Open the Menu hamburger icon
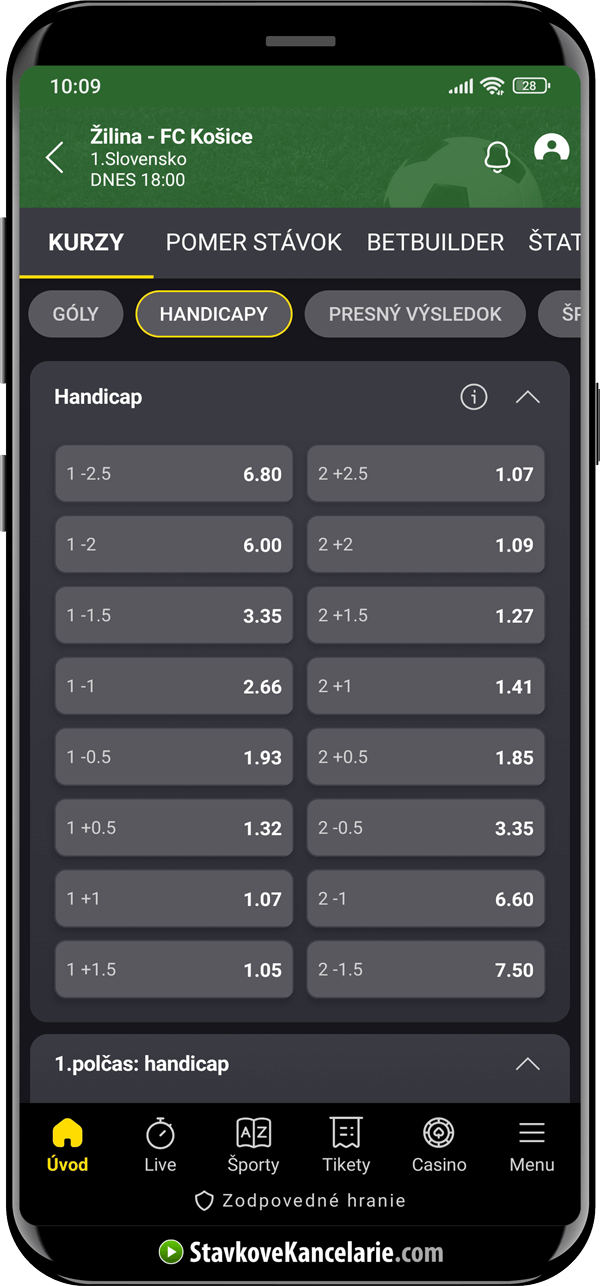The height and width of the screenshot is (1286, 600). tap(532, 1133)
